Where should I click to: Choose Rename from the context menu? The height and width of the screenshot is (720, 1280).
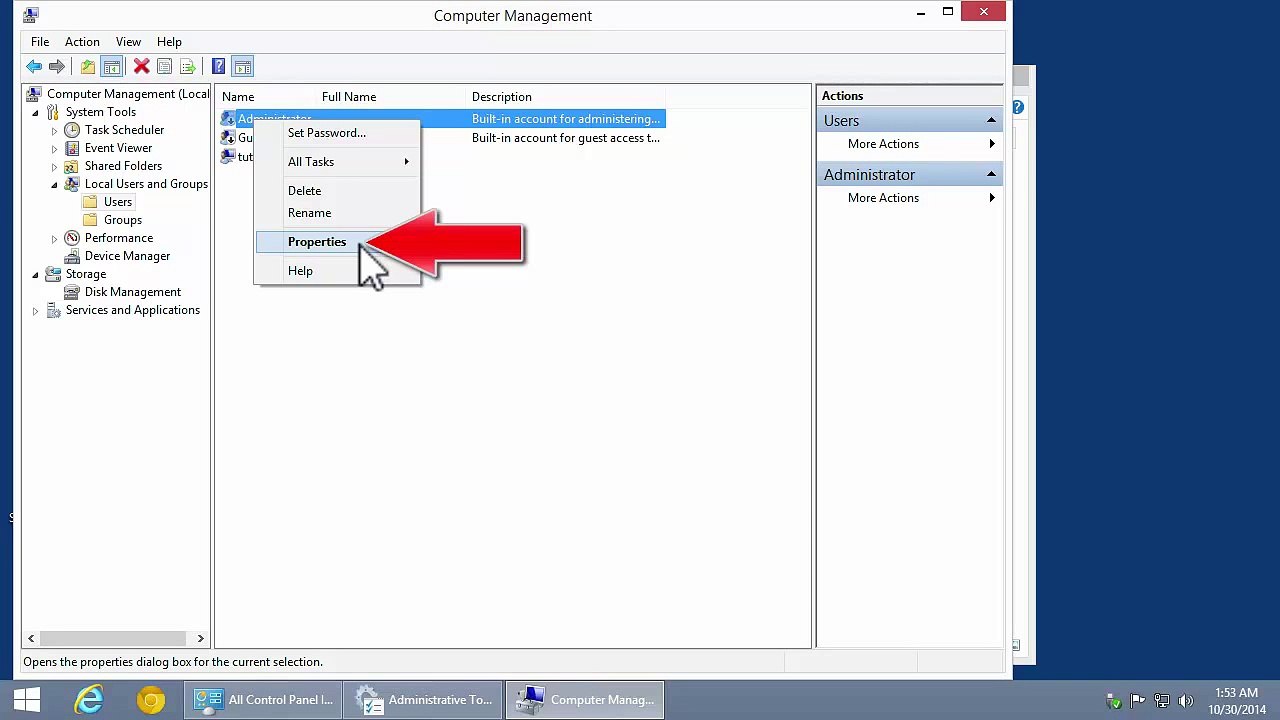(x=338, y=213)
